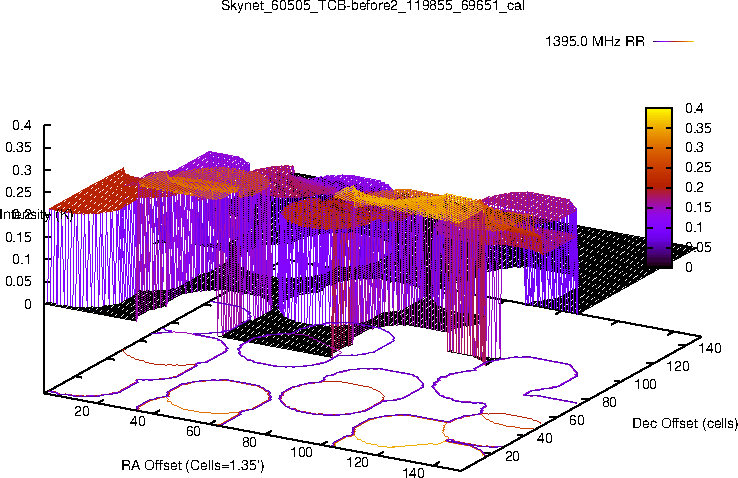
Task: Click the 40 tick on the RA Offset axis
Action: pyautogui.click(x=137, y=421)
